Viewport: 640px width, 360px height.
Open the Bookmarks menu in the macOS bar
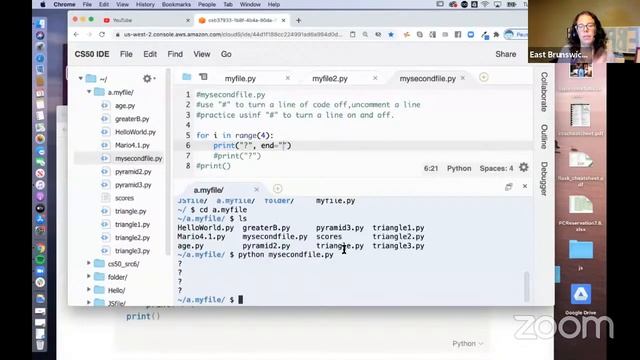(x=176, y=4)
